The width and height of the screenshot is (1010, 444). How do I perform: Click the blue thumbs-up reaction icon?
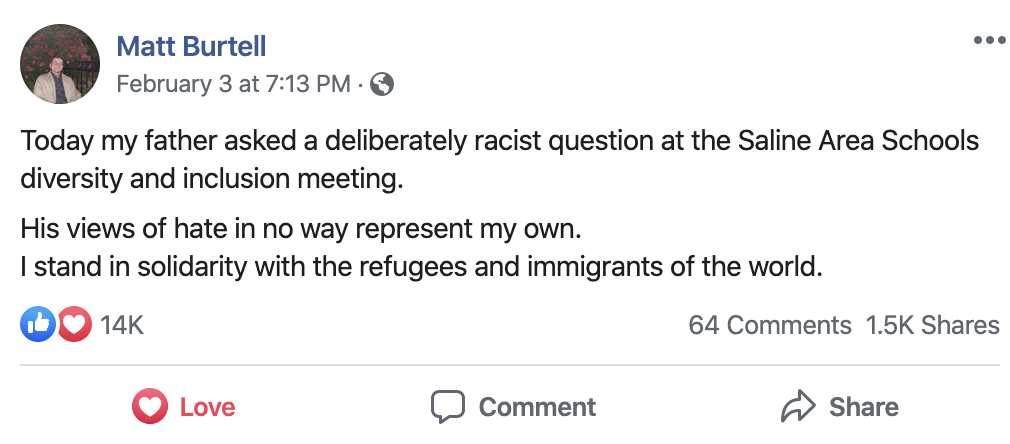pos(38,324)
